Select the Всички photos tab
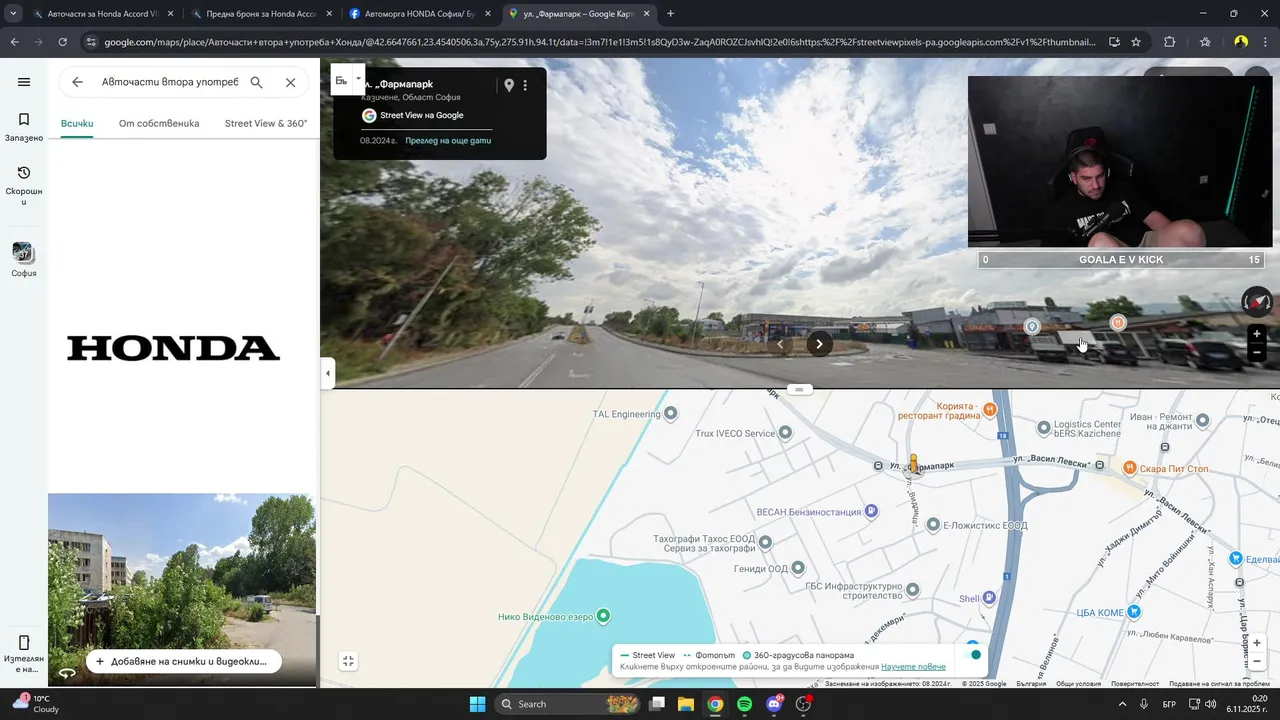 (x=77, y=123)
